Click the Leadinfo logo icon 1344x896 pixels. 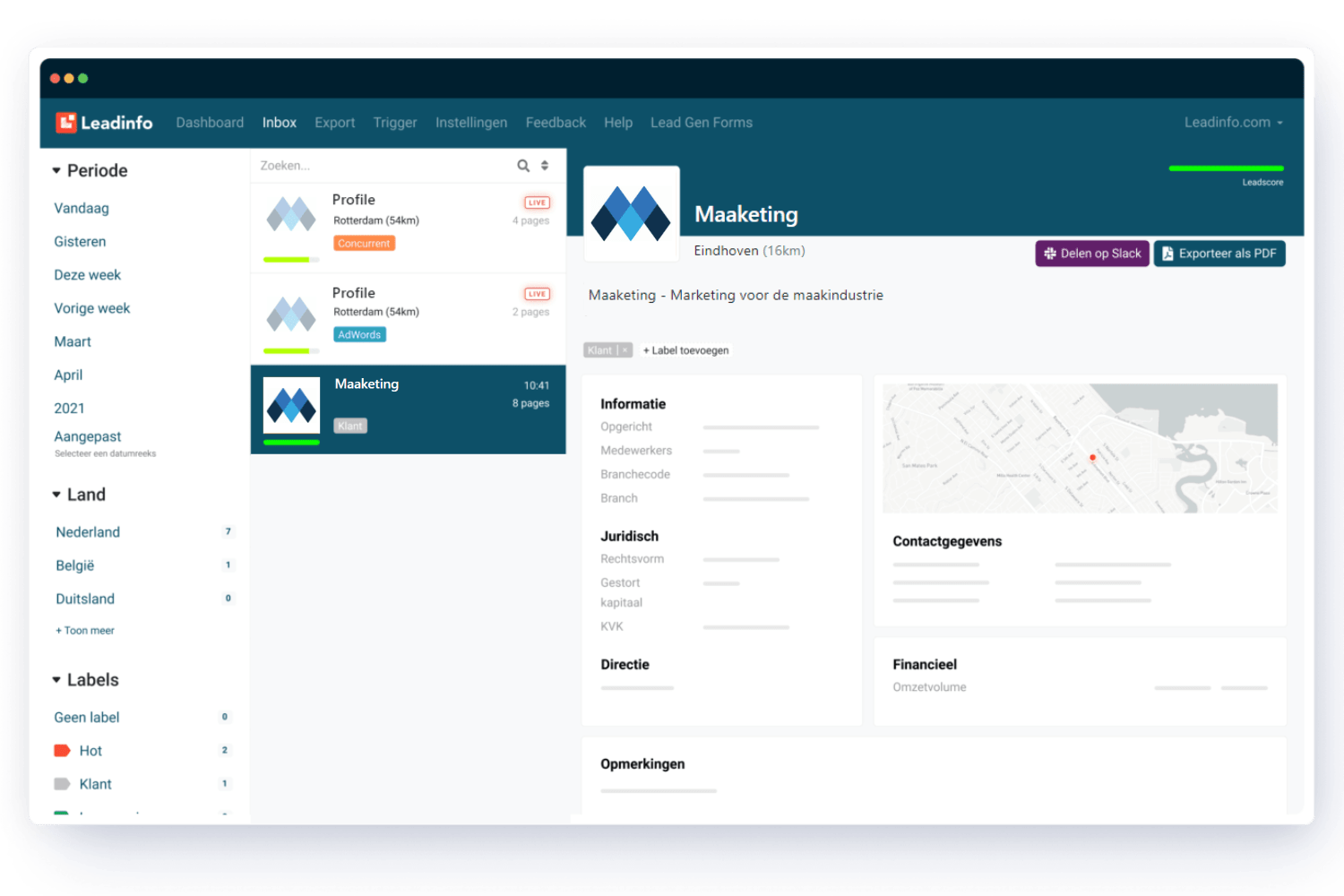(x=66, y=123)
